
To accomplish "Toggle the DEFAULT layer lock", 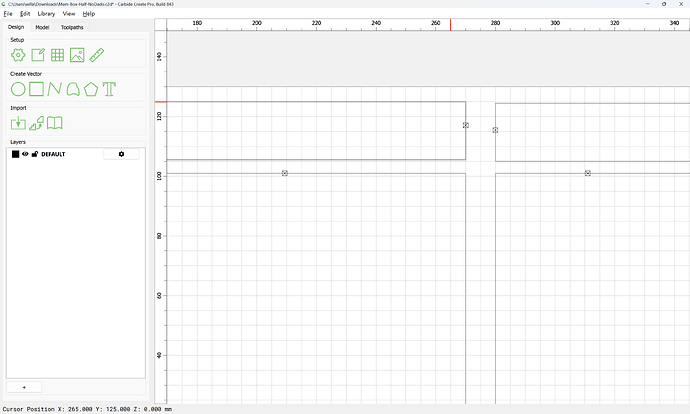I will pyautogui.click(x=35, y=154).
